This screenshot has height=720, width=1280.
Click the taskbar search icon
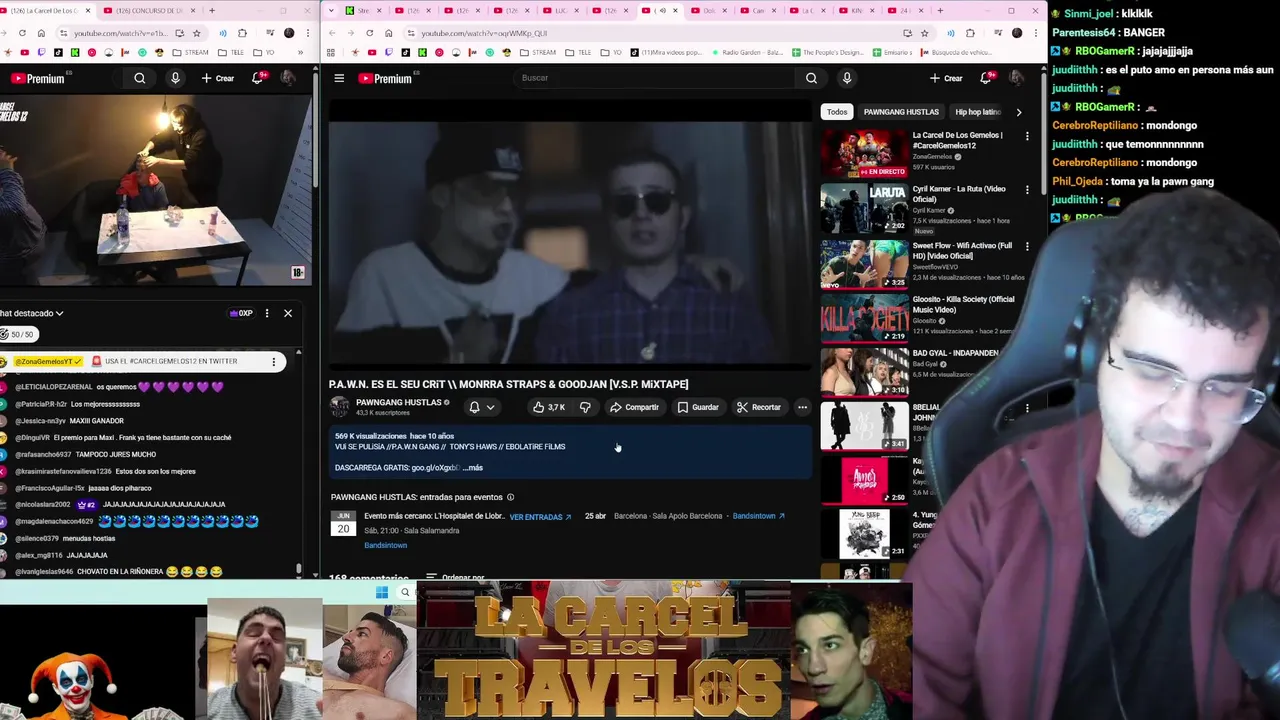pos(405,593)
